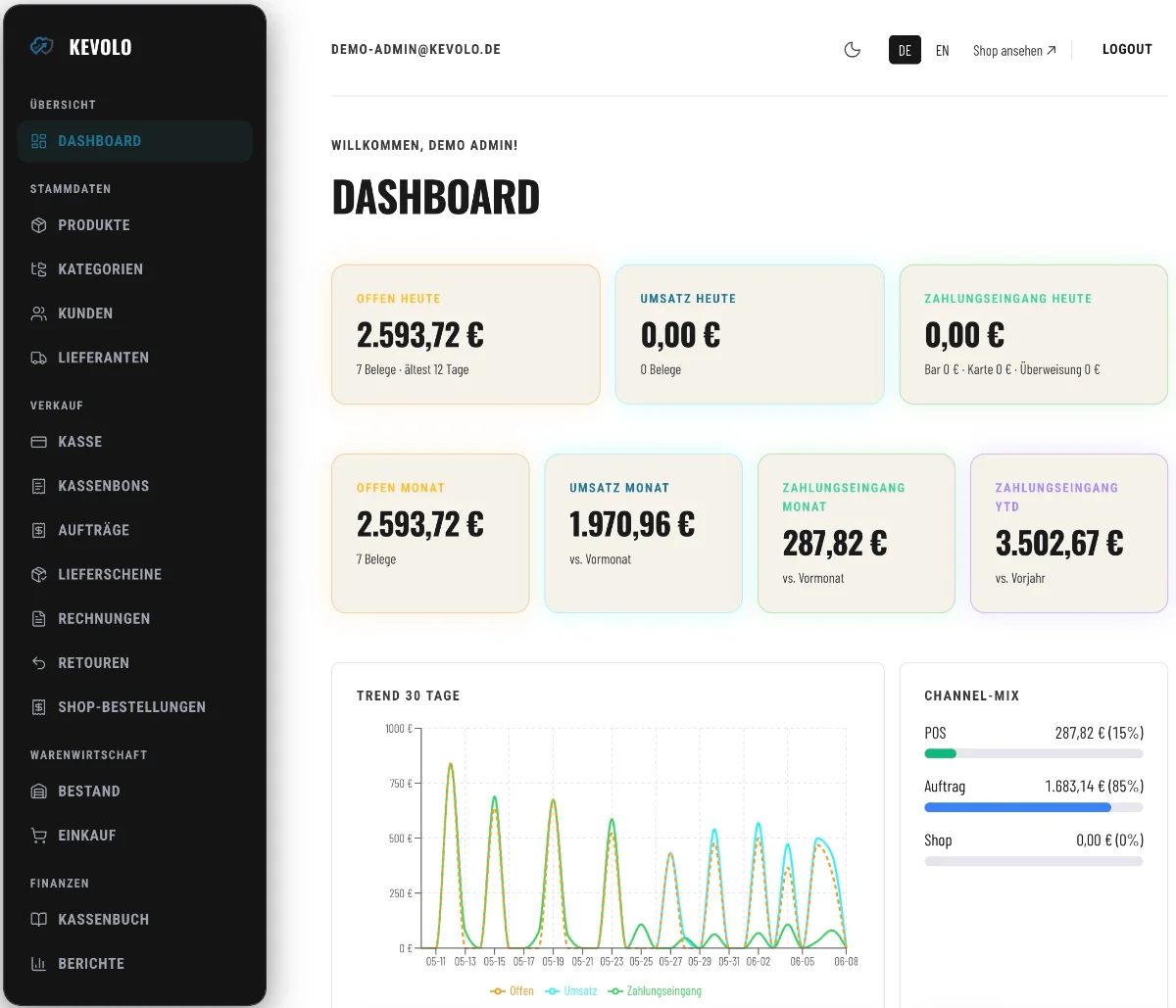Click the 'vs. Vorjahr' label
The width and height of the screenshot is (1176, 1008).
point(1020,578)
